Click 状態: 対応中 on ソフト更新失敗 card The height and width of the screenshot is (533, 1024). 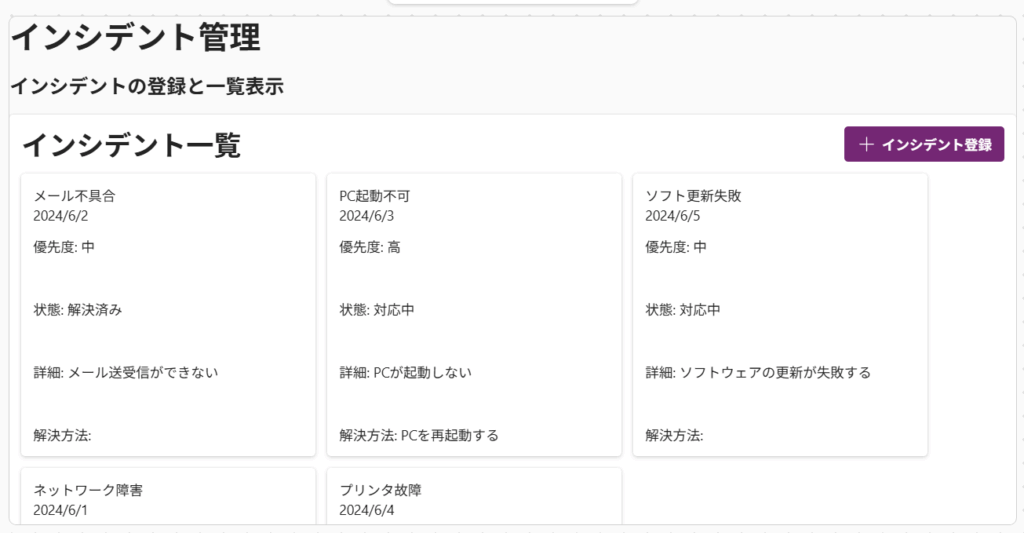[683, 310]
